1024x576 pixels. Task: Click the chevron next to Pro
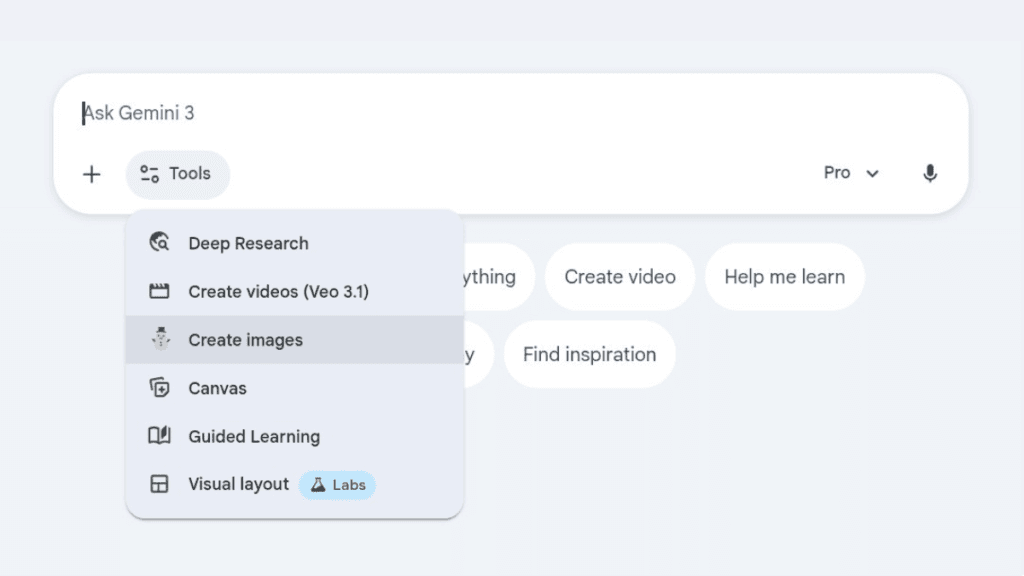point(872,174)
